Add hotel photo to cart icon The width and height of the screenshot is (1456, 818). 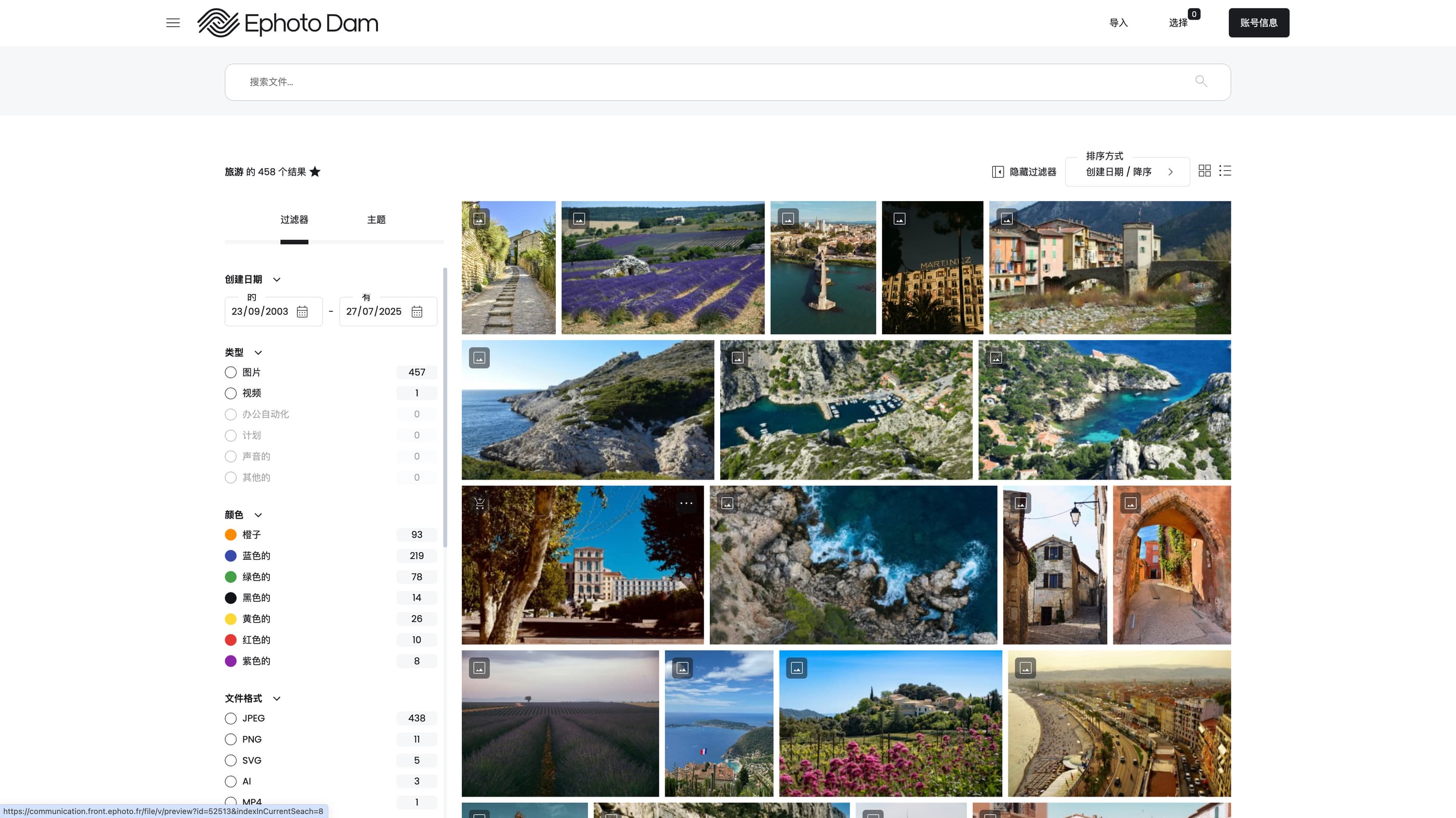point(479,503)
